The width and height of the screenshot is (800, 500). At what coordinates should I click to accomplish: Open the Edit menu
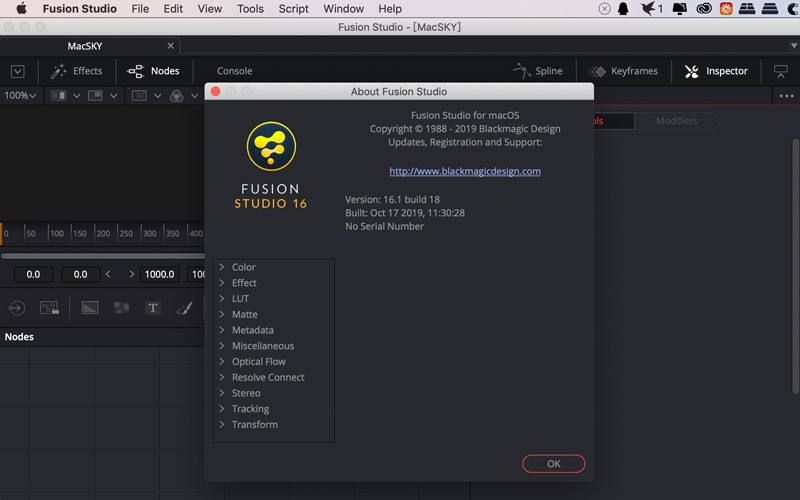(x=173, y=9)
